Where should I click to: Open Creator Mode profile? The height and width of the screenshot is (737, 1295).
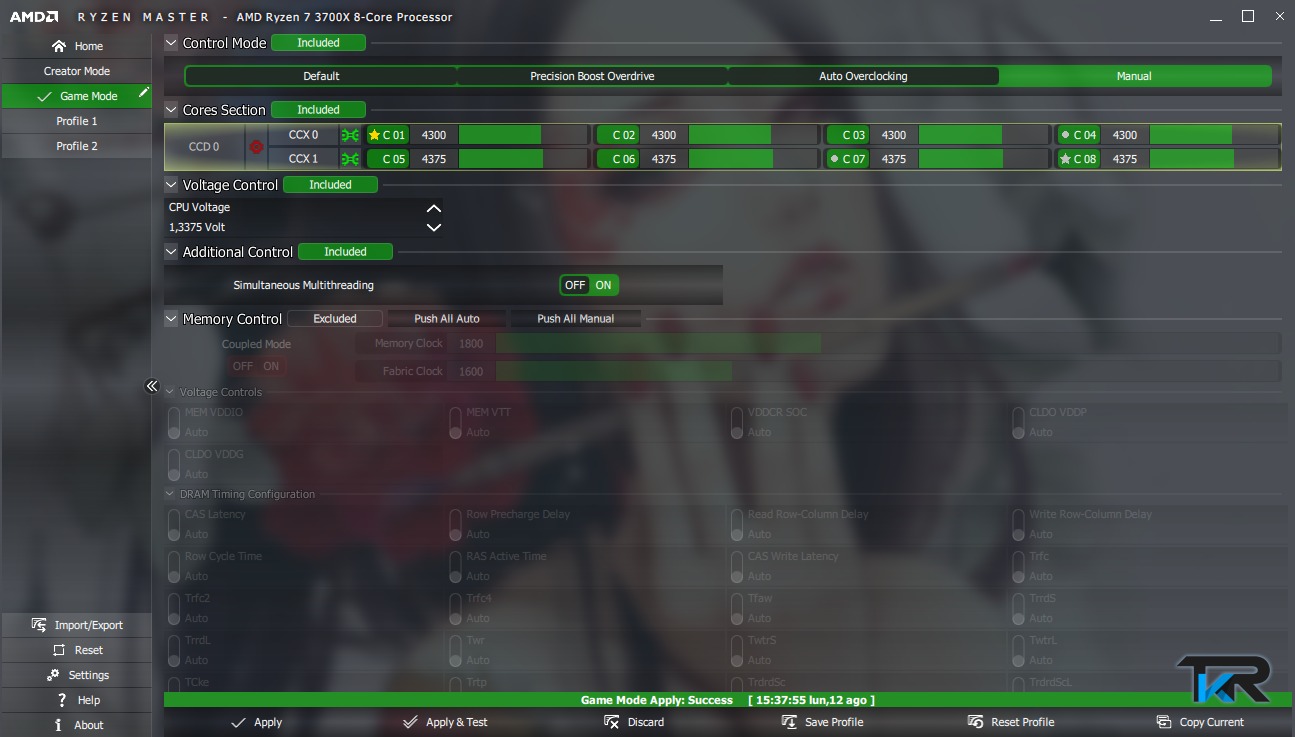pyautogui.click(x=76, y=71)
